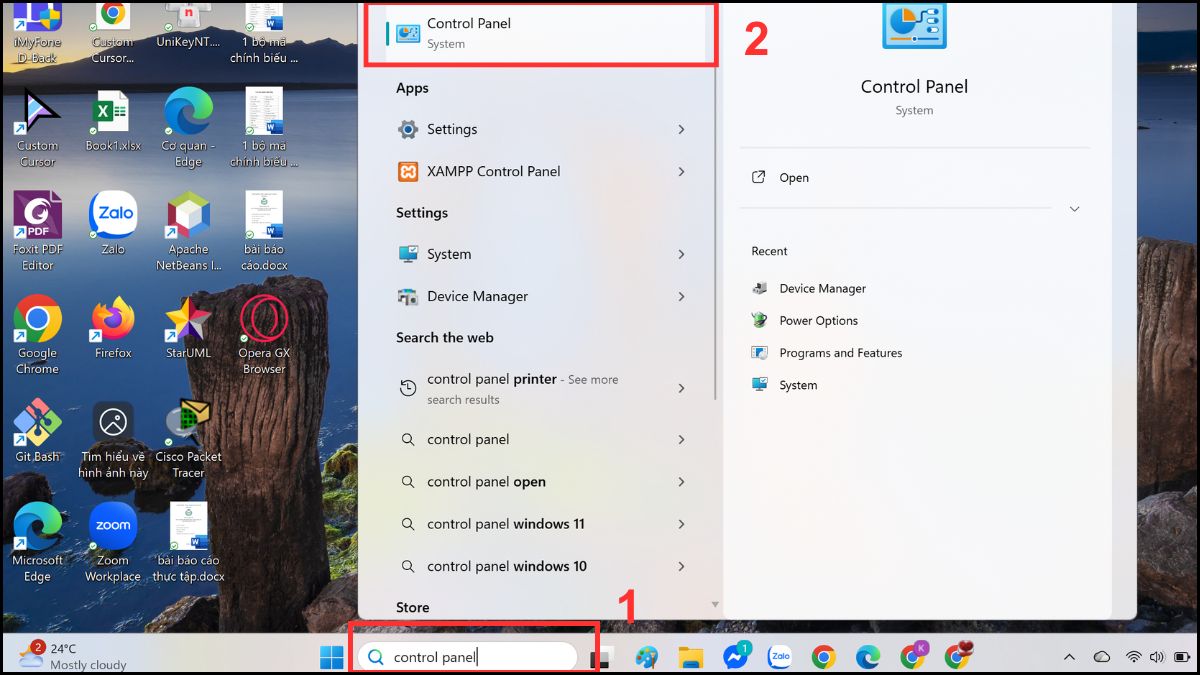Open Microsoft Edge desktop shortcut
1200x675 pixels.
38,542
